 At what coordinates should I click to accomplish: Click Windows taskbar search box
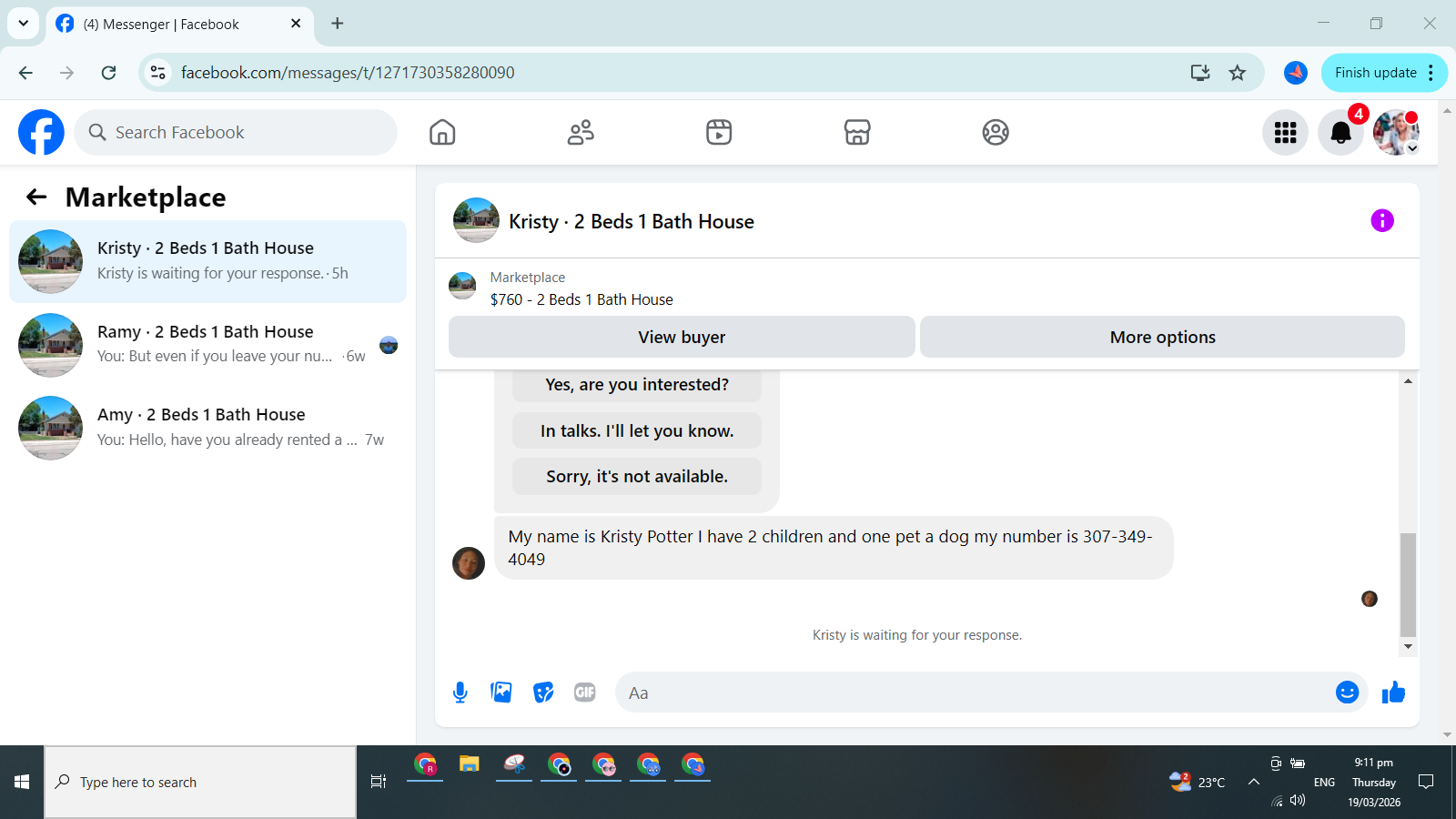[200, 782]
